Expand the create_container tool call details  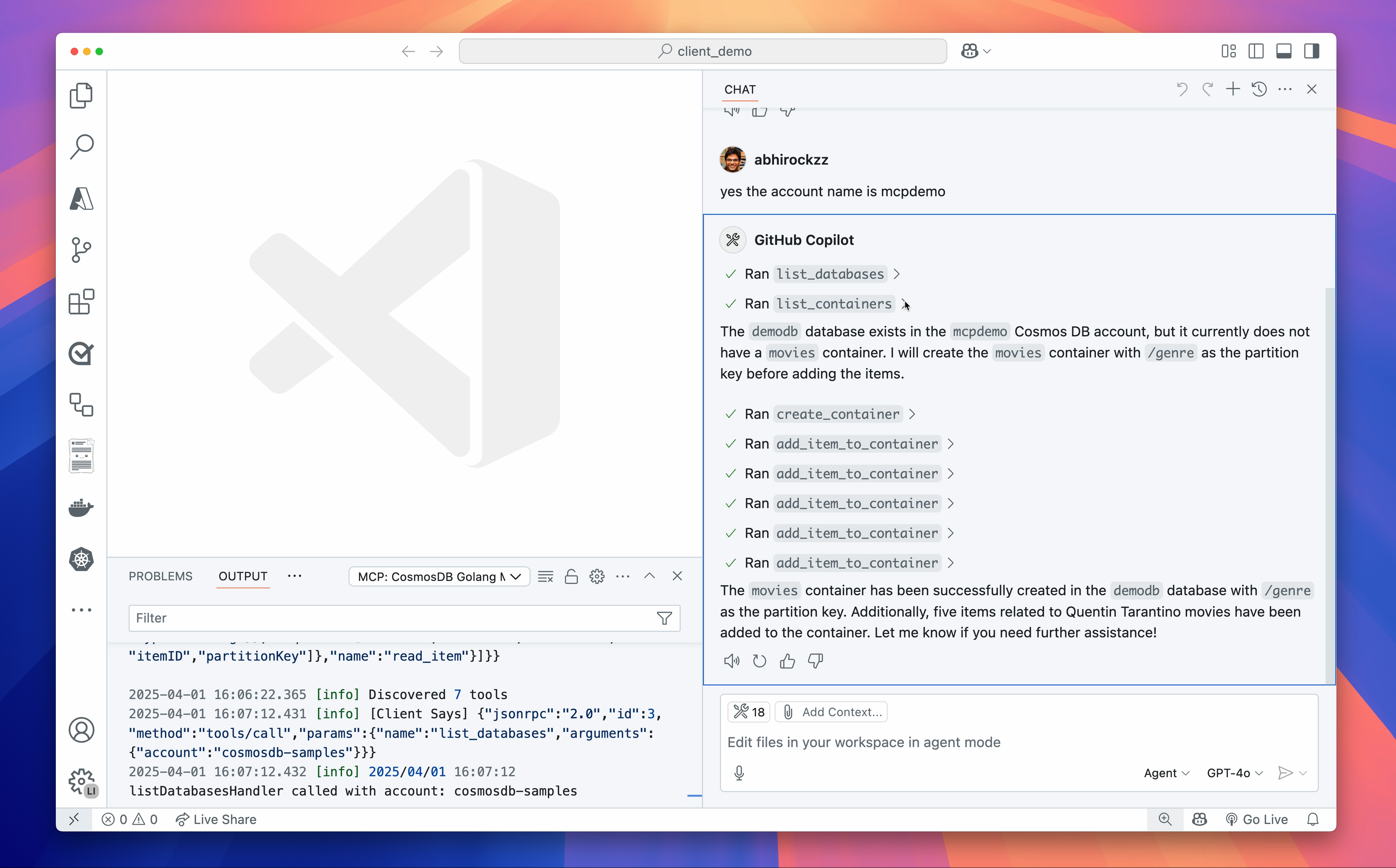pyautogui.click(x=912, y=414)
